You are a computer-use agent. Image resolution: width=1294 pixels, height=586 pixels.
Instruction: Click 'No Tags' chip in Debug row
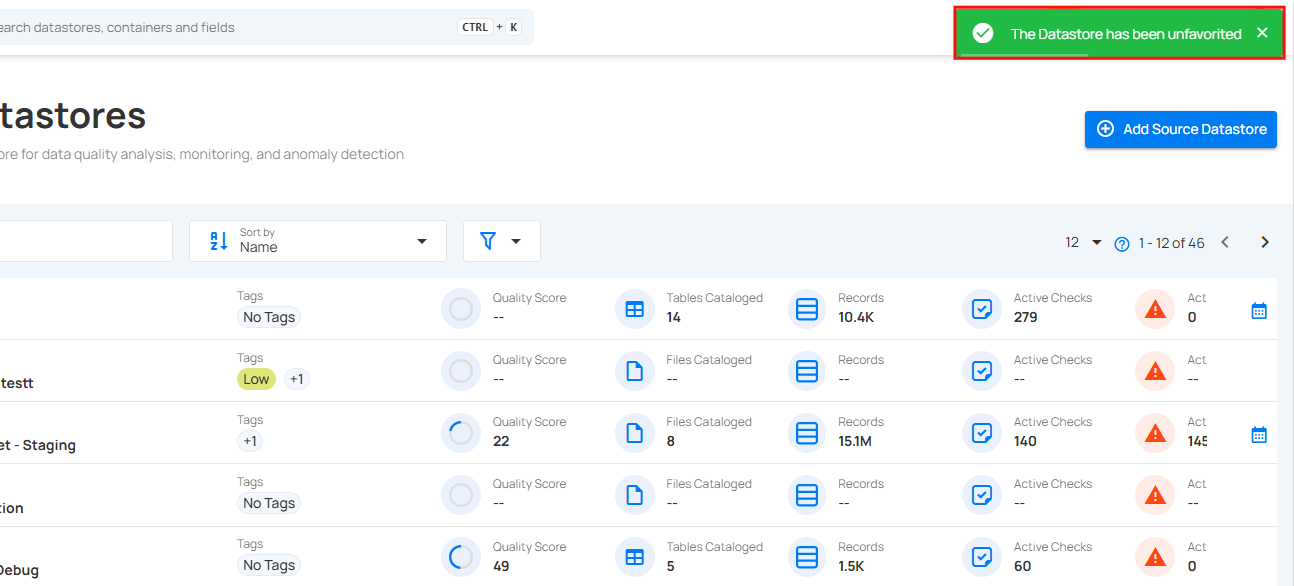269,565
